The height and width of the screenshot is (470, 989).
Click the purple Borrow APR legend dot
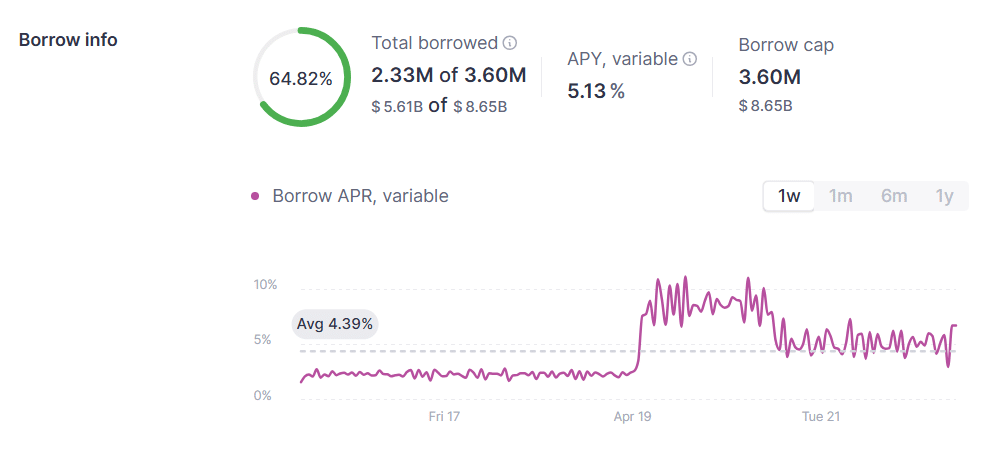(x=256, y=196)
